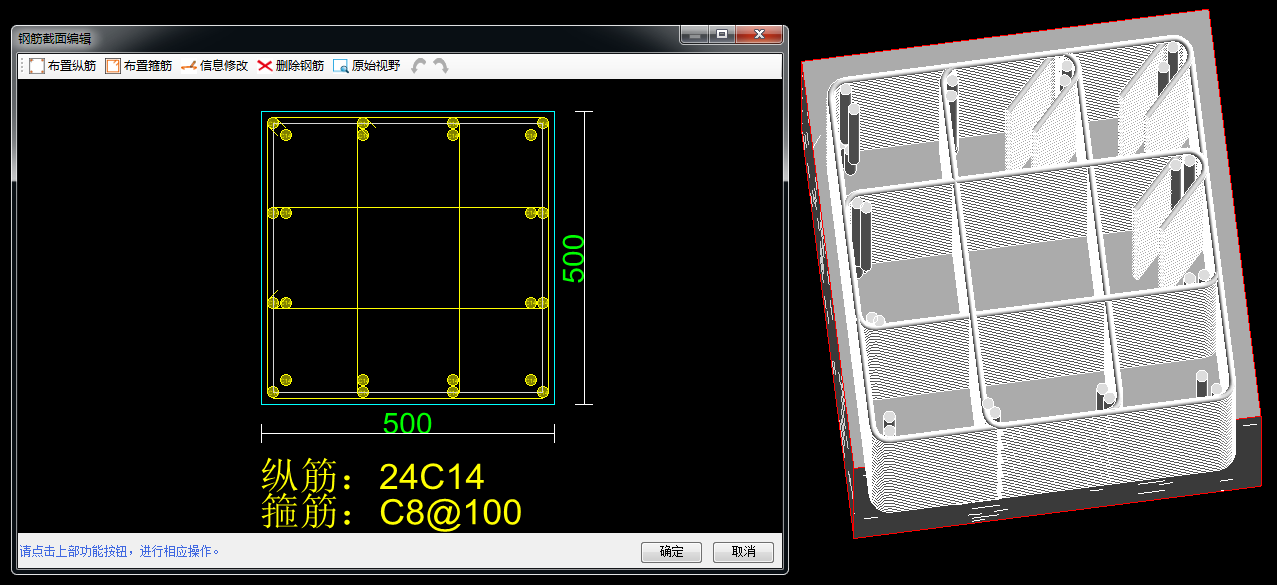This screenshot has width=1277, height=585.
Task: Click the vertical 500 dimension label
Action: [x=573, y=258]
